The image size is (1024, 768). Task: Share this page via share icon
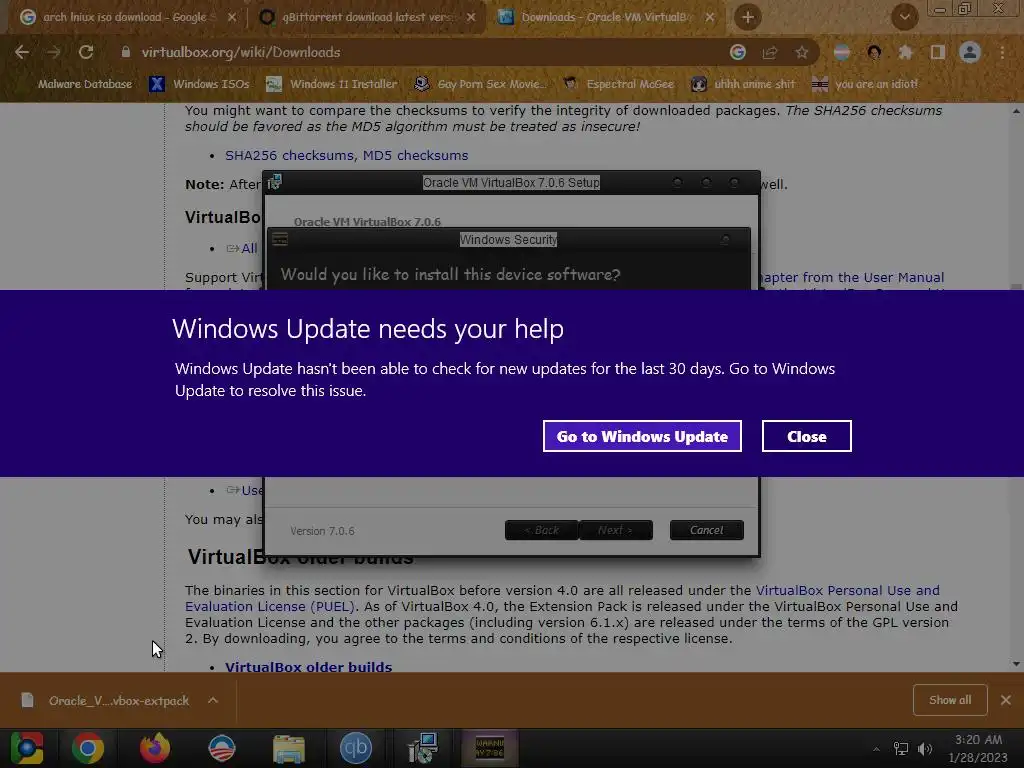tap(770, 52)
